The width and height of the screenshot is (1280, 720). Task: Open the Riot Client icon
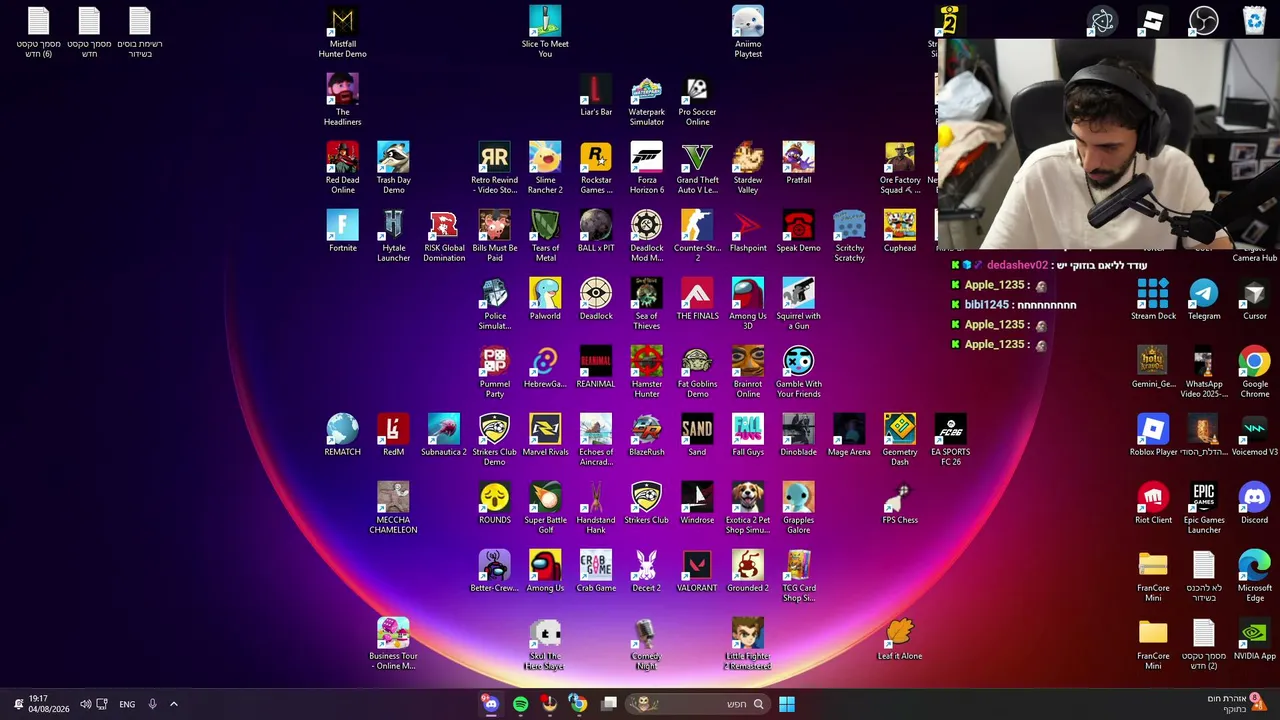[1153, 503]
